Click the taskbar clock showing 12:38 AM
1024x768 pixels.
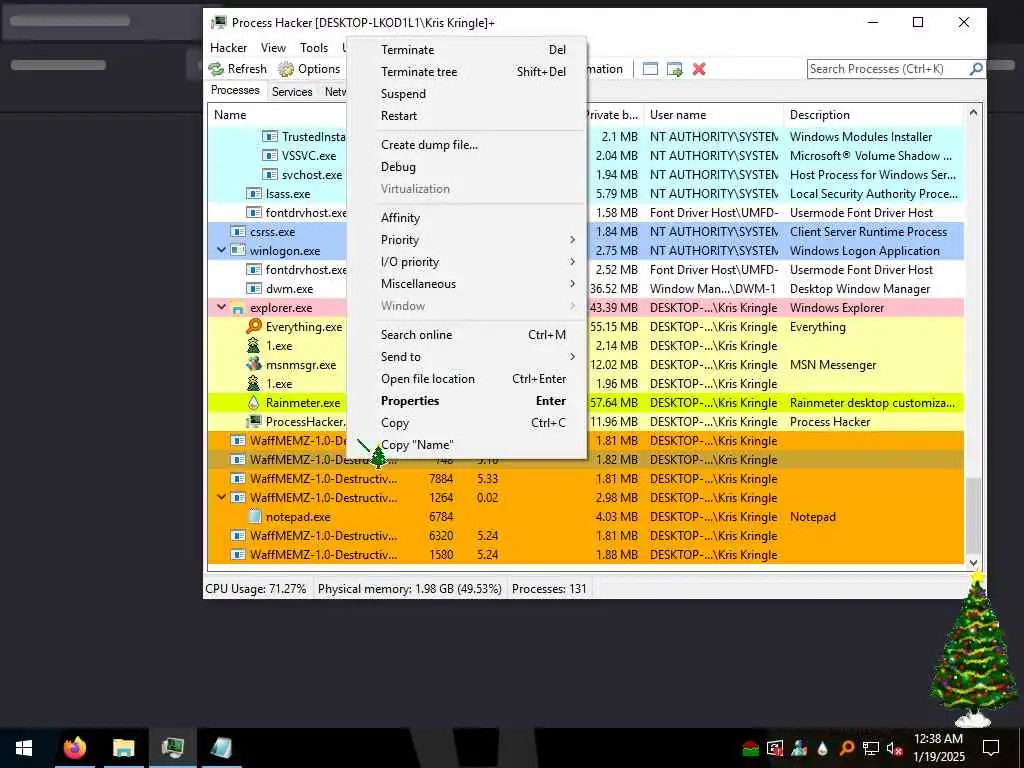[x=938, y=748]
